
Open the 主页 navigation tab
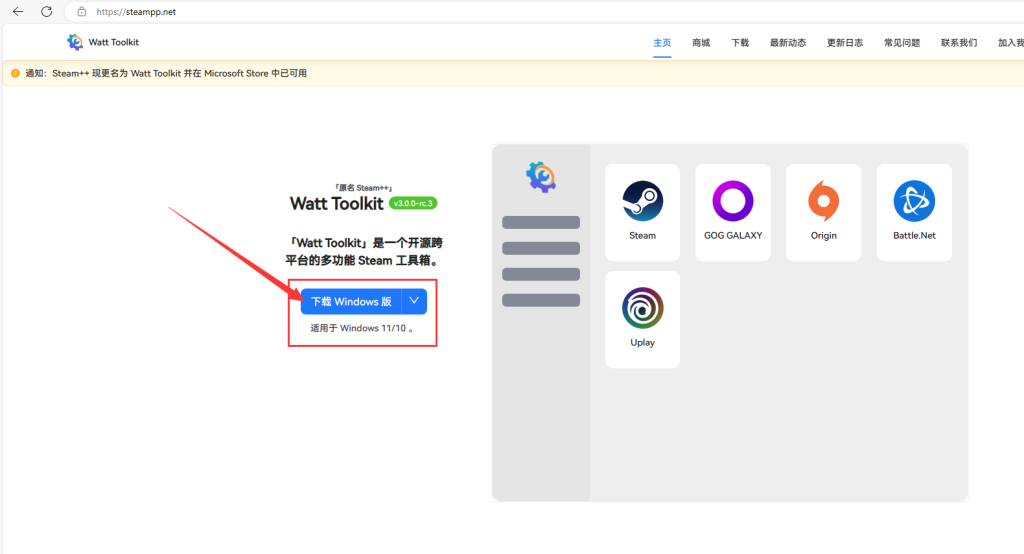pos(662,43)
